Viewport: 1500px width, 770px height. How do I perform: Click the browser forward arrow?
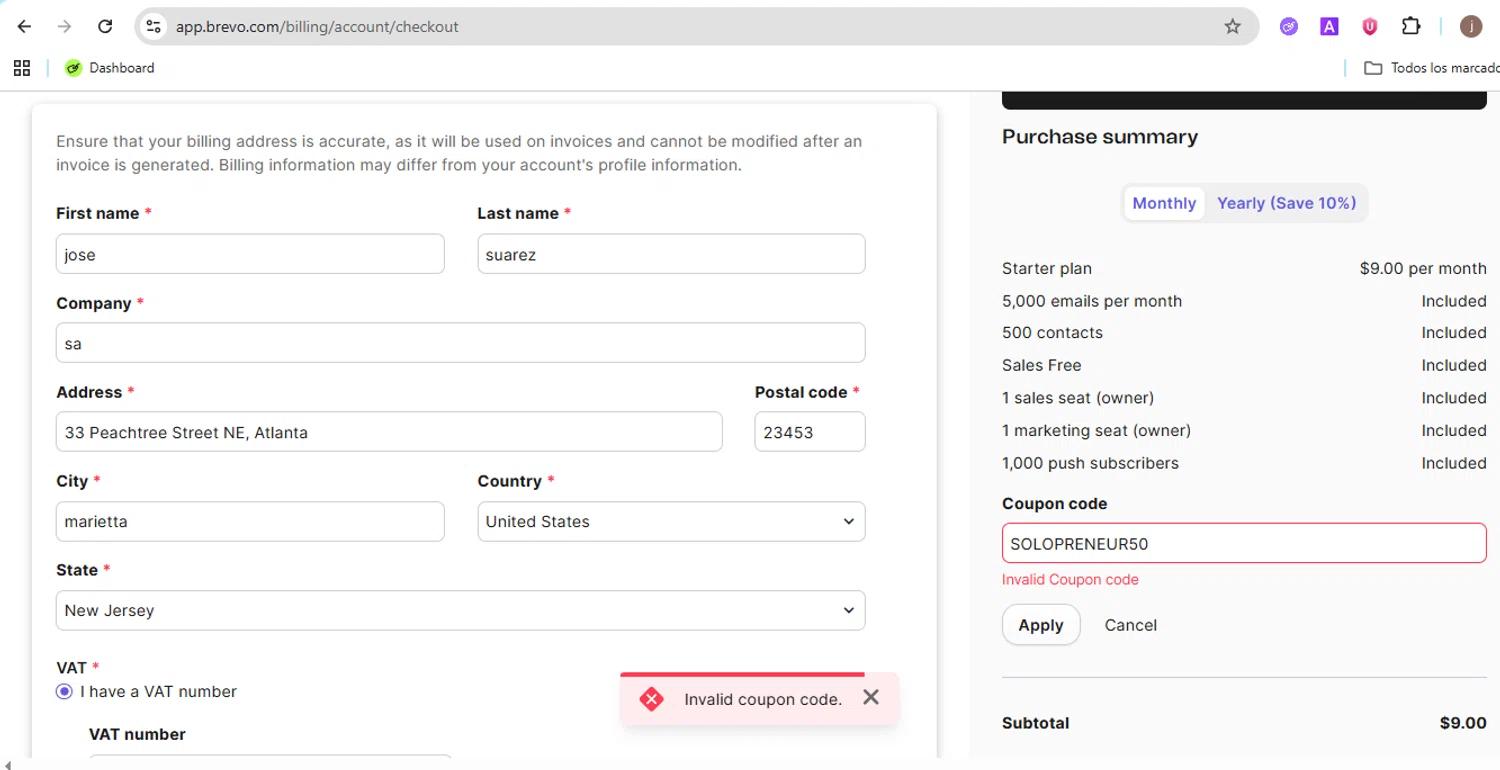click(x=65, y=27)
